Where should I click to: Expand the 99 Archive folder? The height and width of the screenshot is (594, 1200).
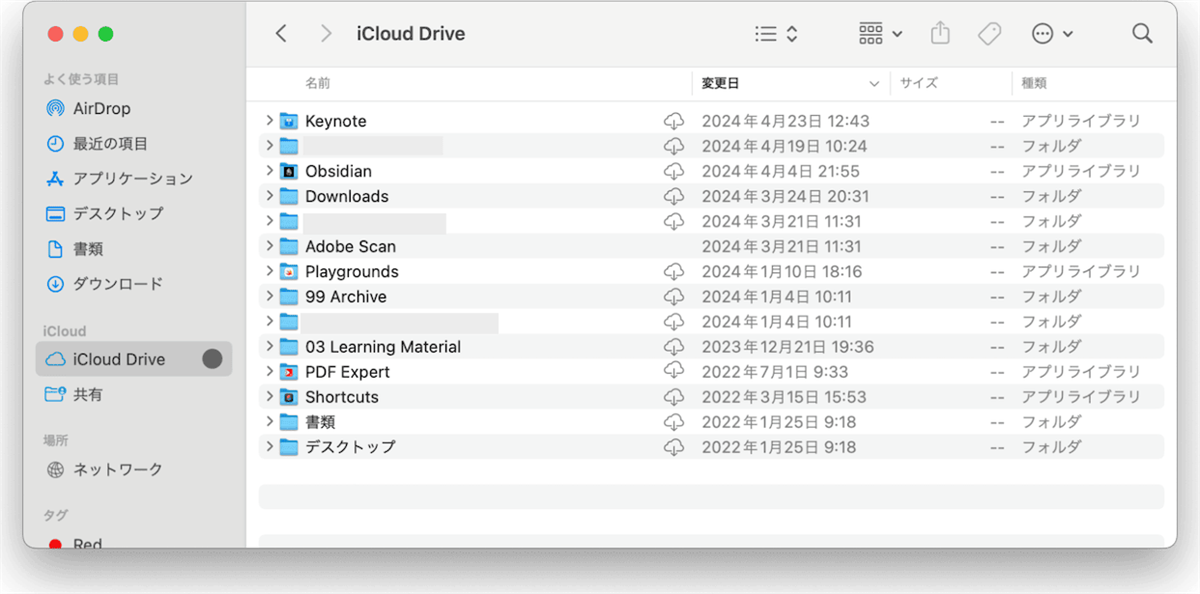pyautogui.click(x=269, y=297)
